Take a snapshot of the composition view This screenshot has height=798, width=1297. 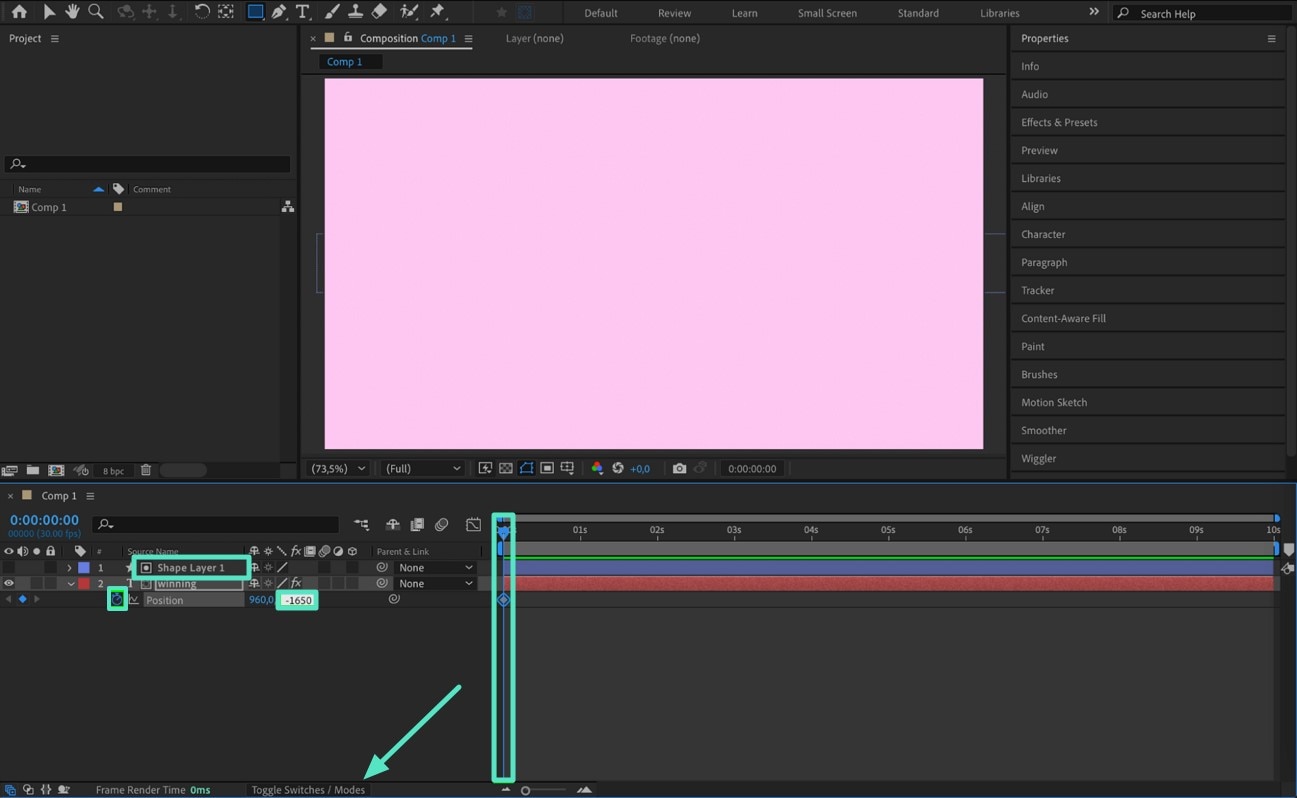coord(680,468)
